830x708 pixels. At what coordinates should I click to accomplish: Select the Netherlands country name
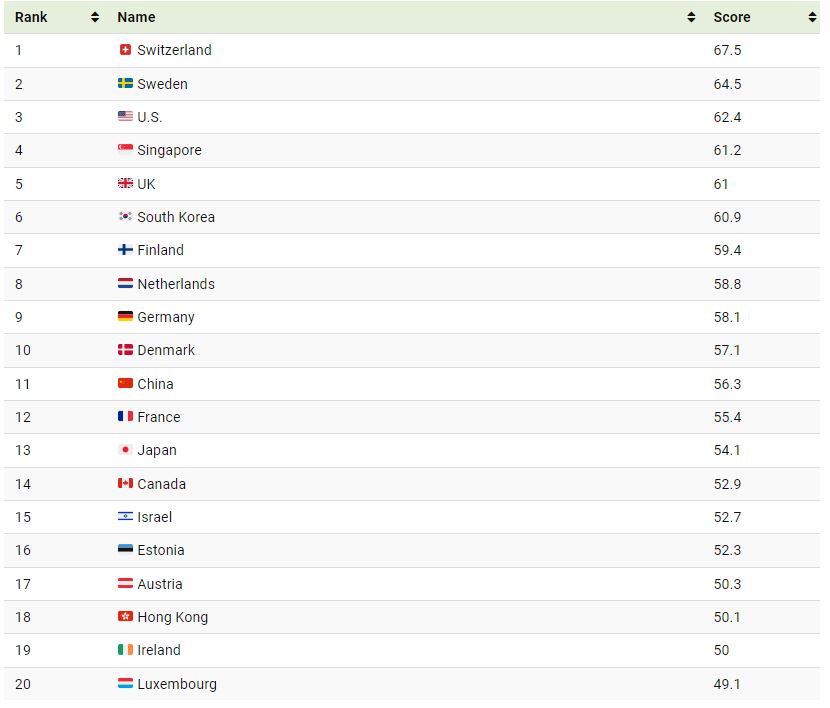(x=176, y=284)
